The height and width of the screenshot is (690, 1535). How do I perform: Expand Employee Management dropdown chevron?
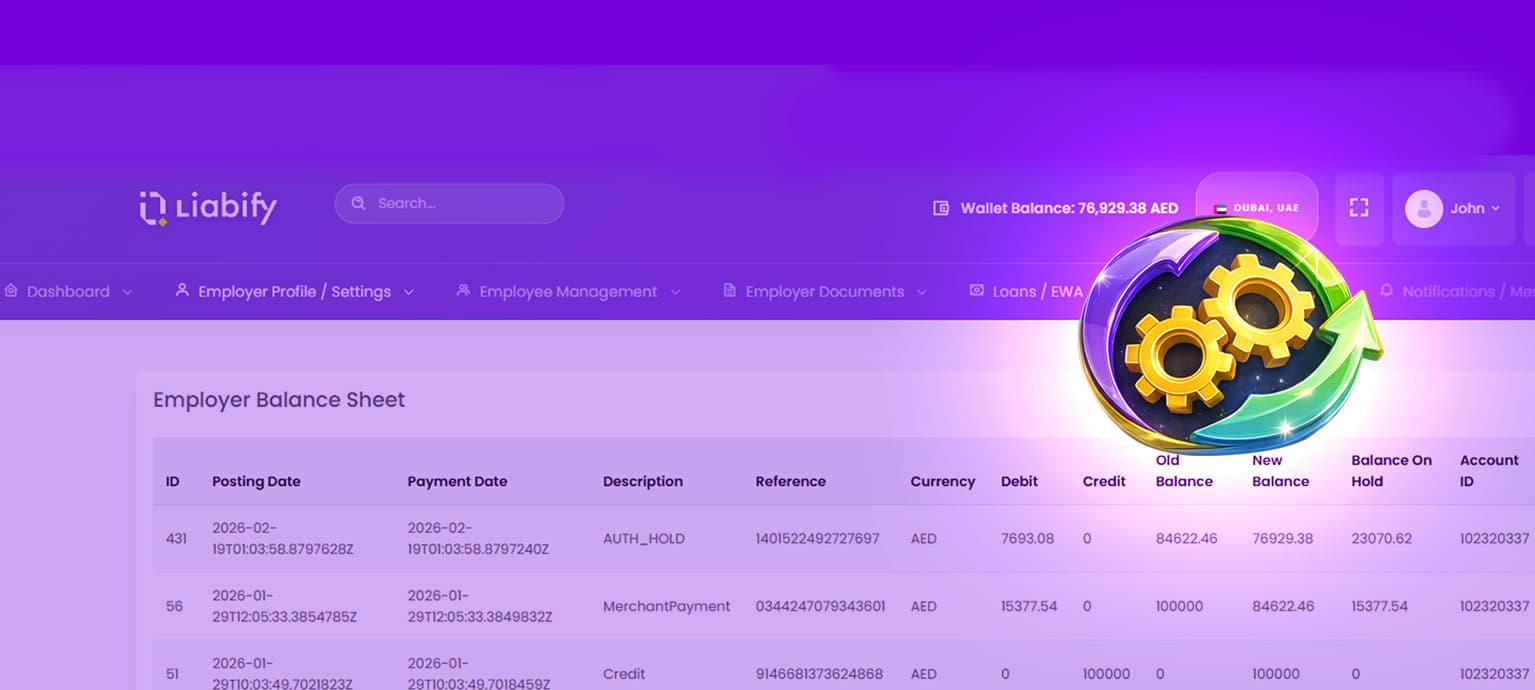(675, 292)
